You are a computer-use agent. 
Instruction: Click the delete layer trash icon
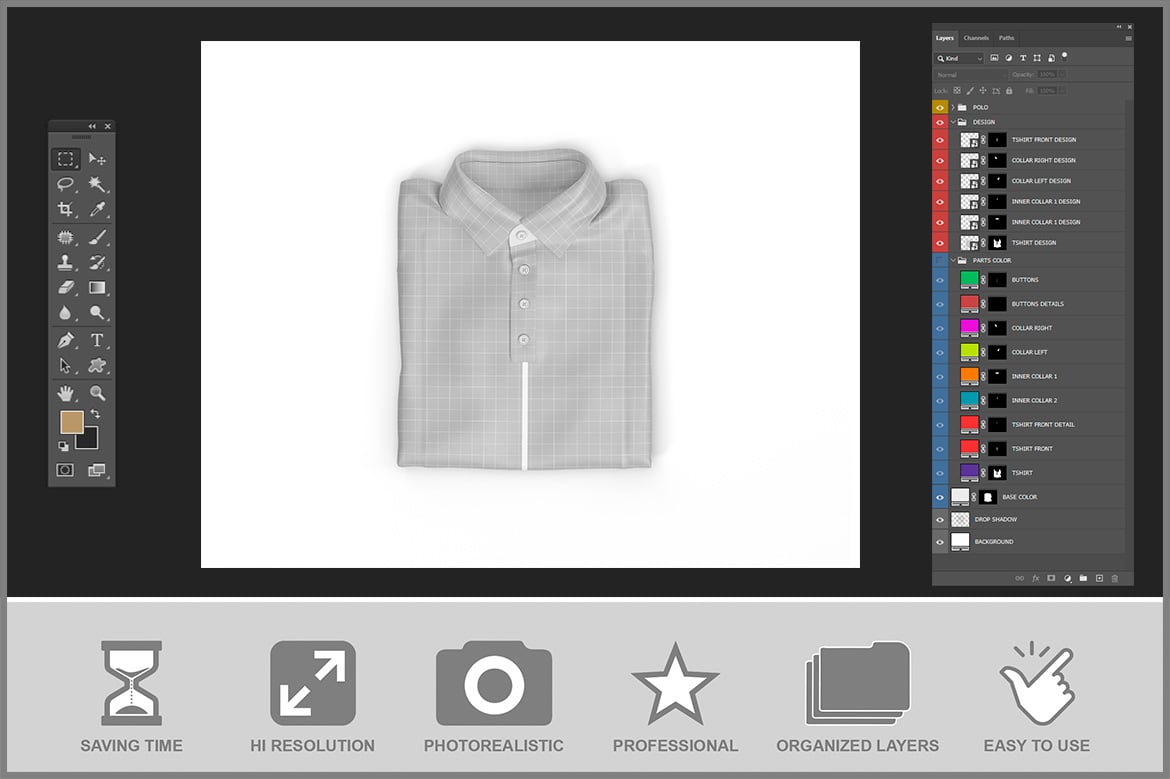click(1115, 578)
